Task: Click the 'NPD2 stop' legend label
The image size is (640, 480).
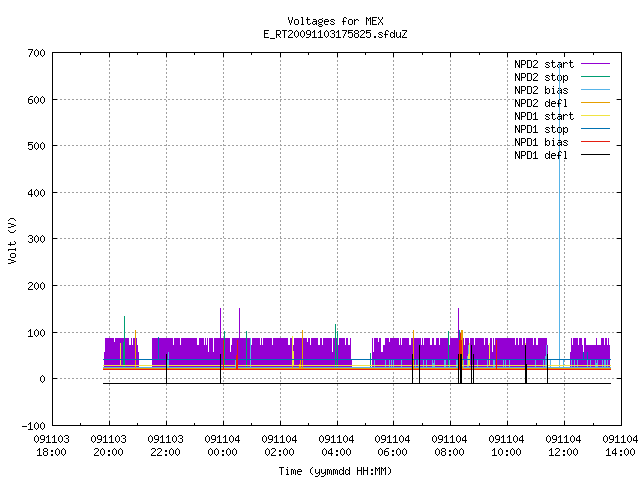Action: [x=541, y=77]
